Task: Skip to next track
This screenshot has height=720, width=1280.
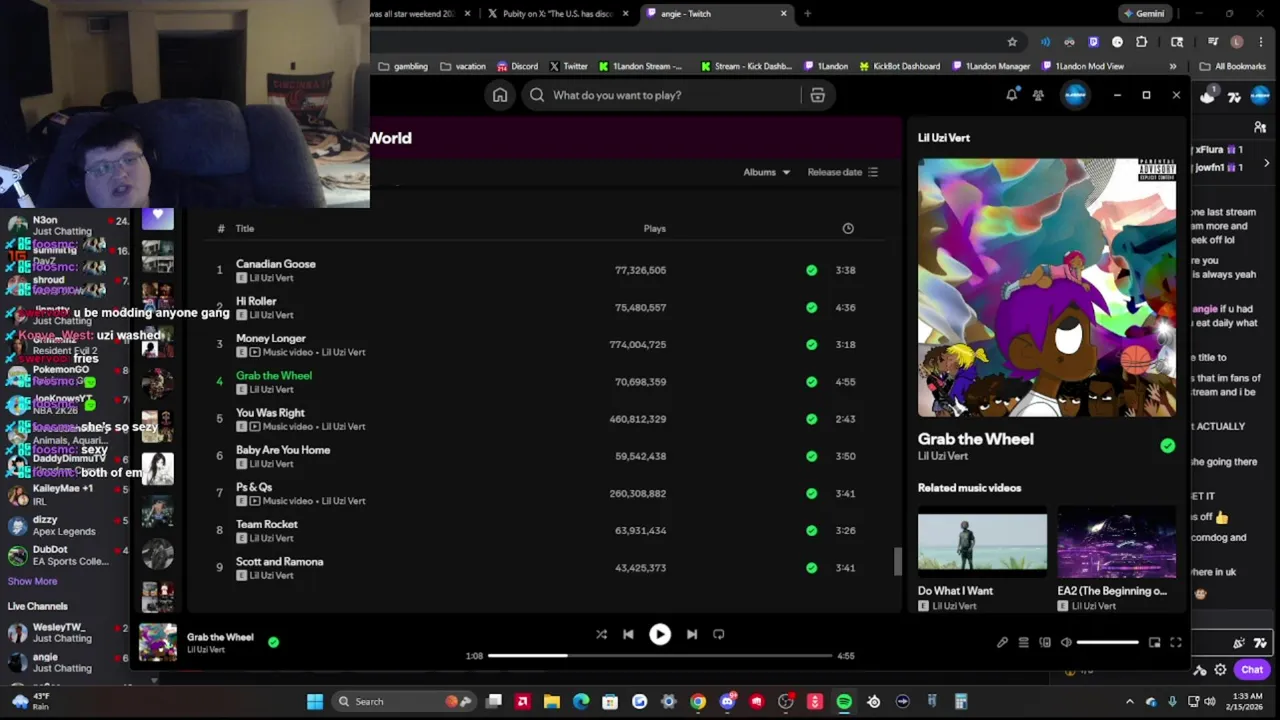Action: [x=692, y=634]
